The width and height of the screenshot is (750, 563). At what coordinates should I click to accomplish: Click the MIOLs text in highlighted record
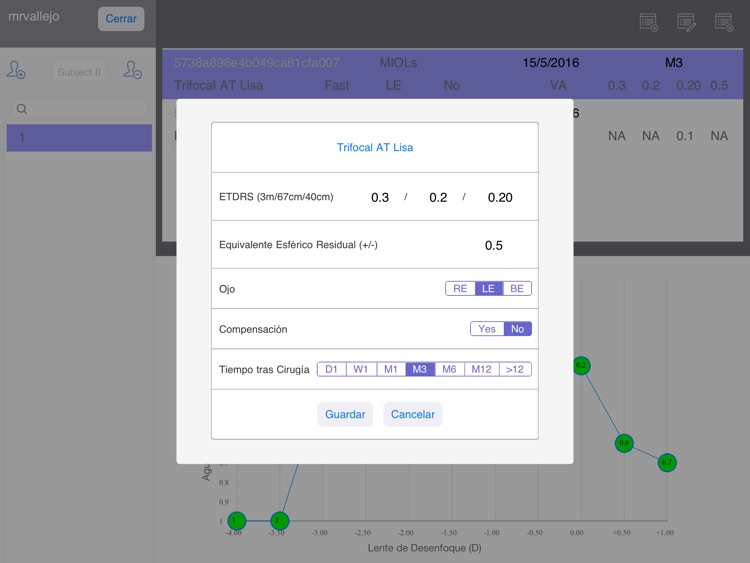pyautogui.click(x=398, y=63)
